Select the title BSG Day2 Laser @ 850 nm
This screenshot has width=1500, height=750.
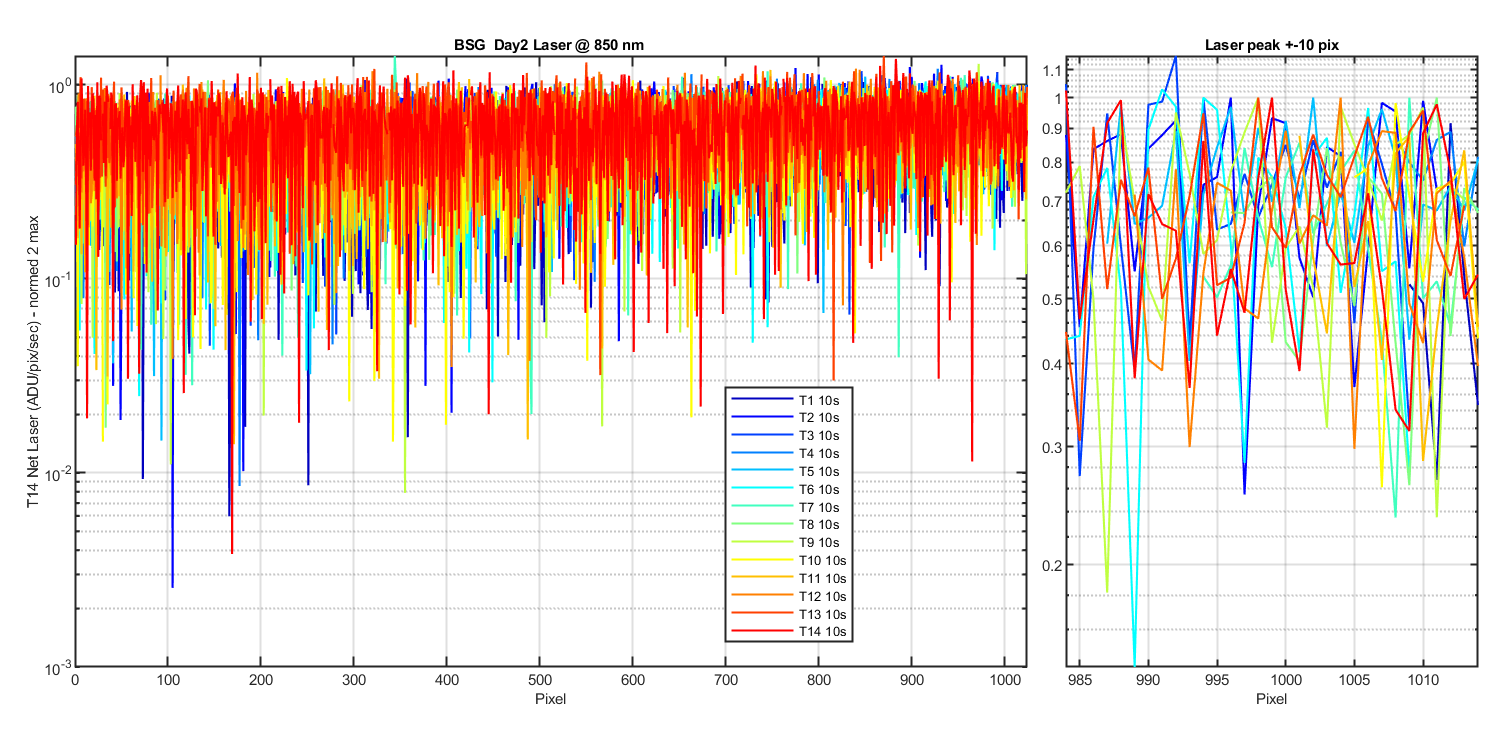pos(550,45)
